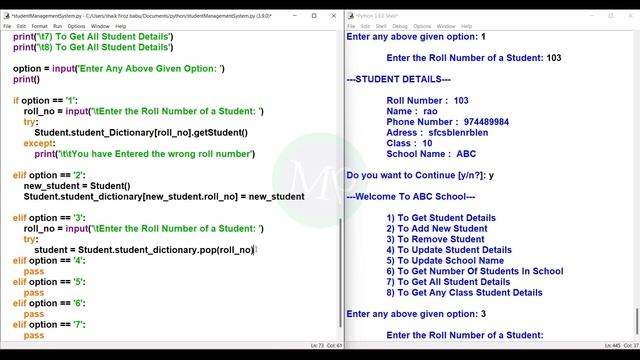Close the studentManagementSystem.py editor window
Screen dimensions: 640x360
click(x=333, y=16)
